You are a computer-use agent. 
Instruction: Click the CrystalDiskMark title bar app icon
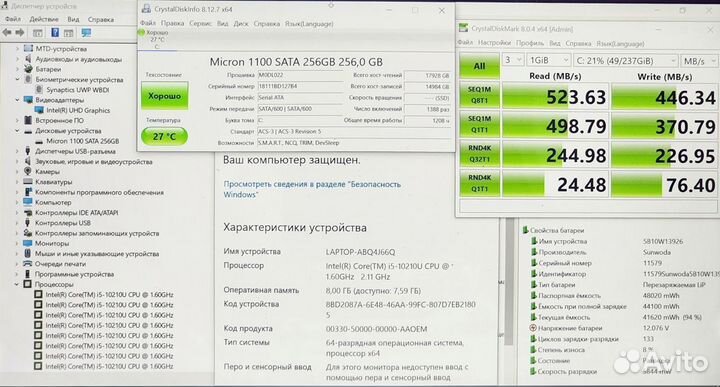tap(464, 28)
